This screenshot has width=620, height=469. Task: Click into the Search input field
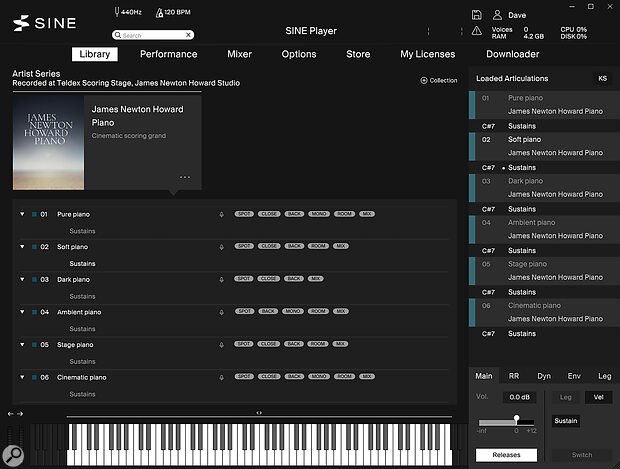click(153, 35)
